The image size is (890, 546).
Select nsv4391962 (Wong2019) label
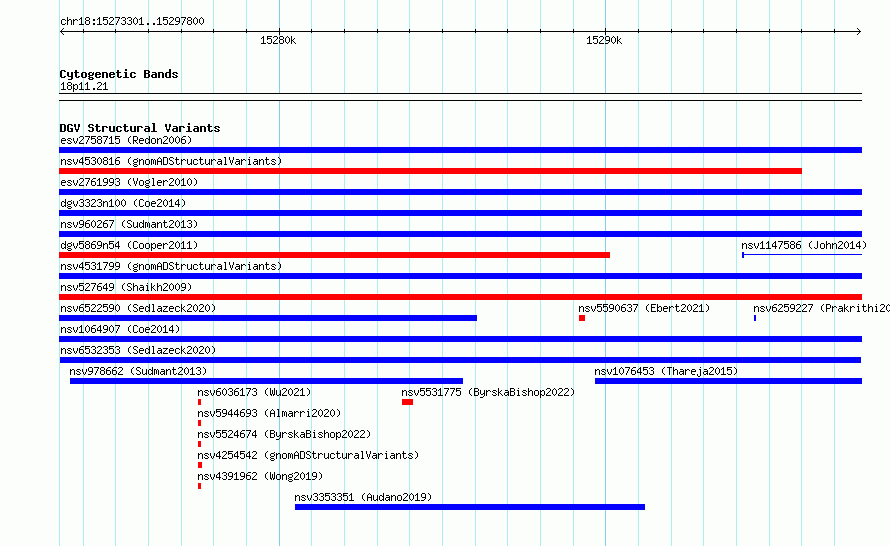[260, 476]
